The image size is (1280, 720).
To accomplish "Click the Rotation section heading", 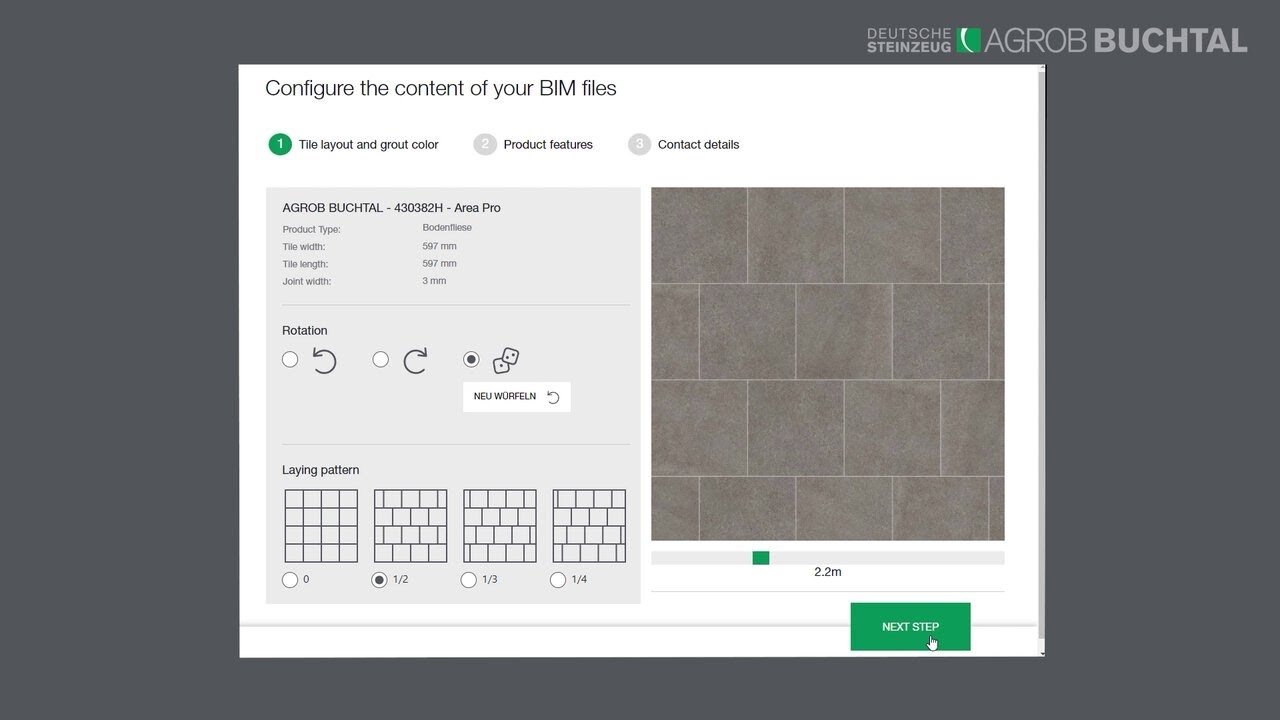I will pos(305,331).
